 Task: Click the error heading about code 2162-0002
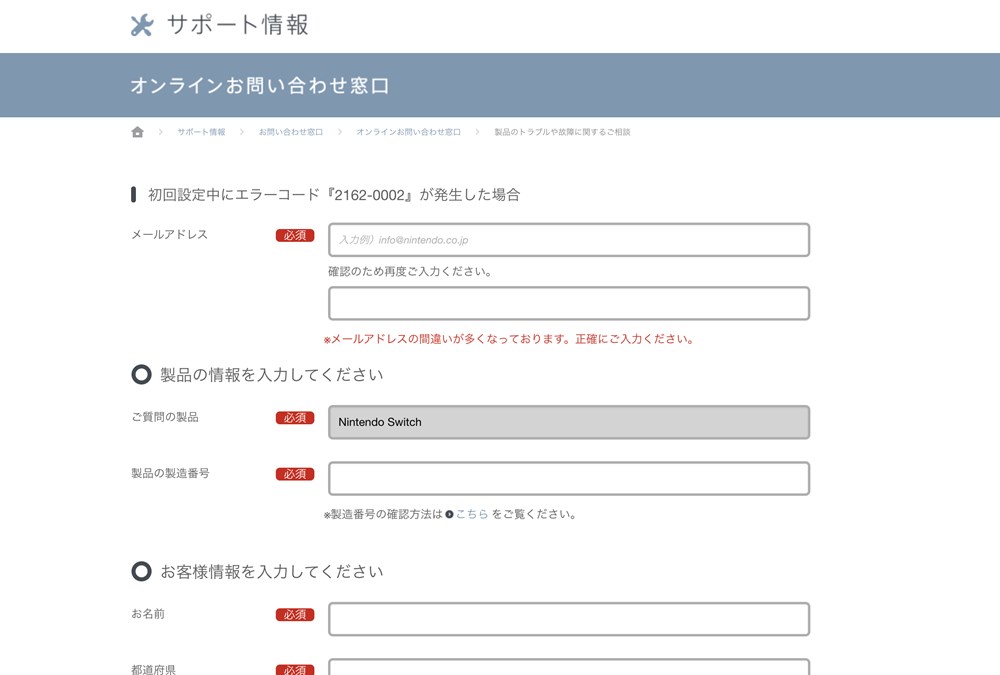coord(330,194)
